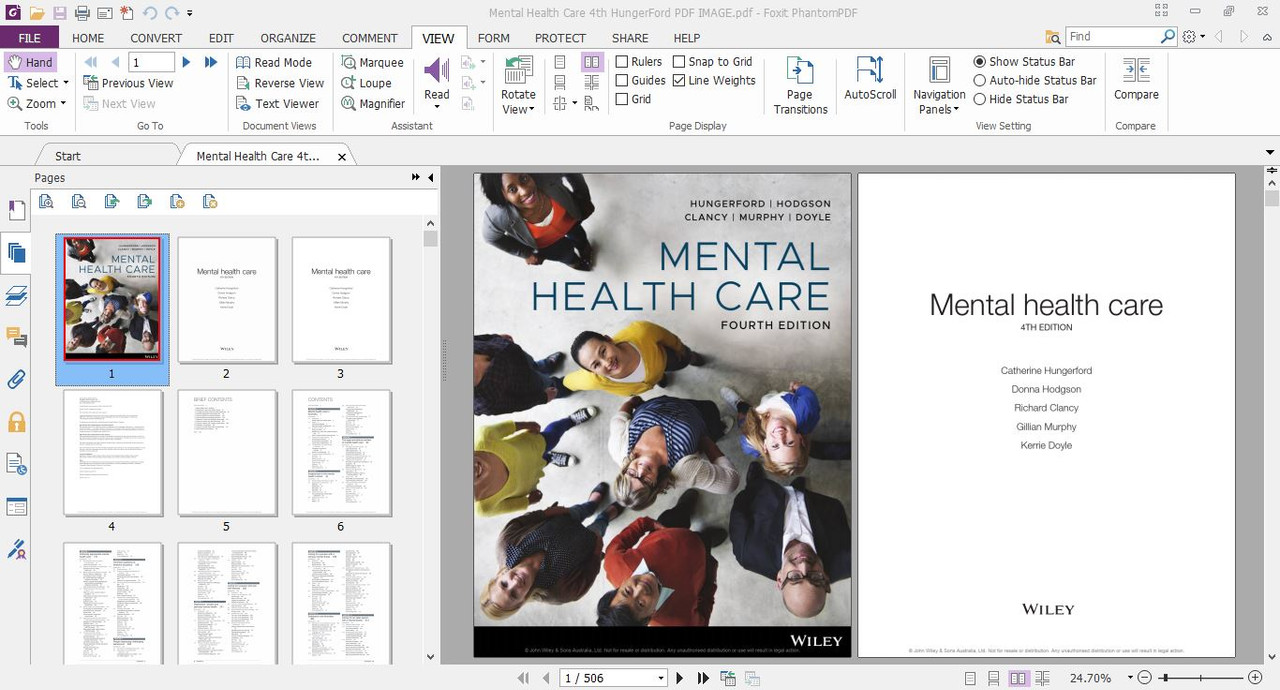Select Hide Status Bar option
The height and width of the screenshot is (690, 1280).
(x=979, y=99)
